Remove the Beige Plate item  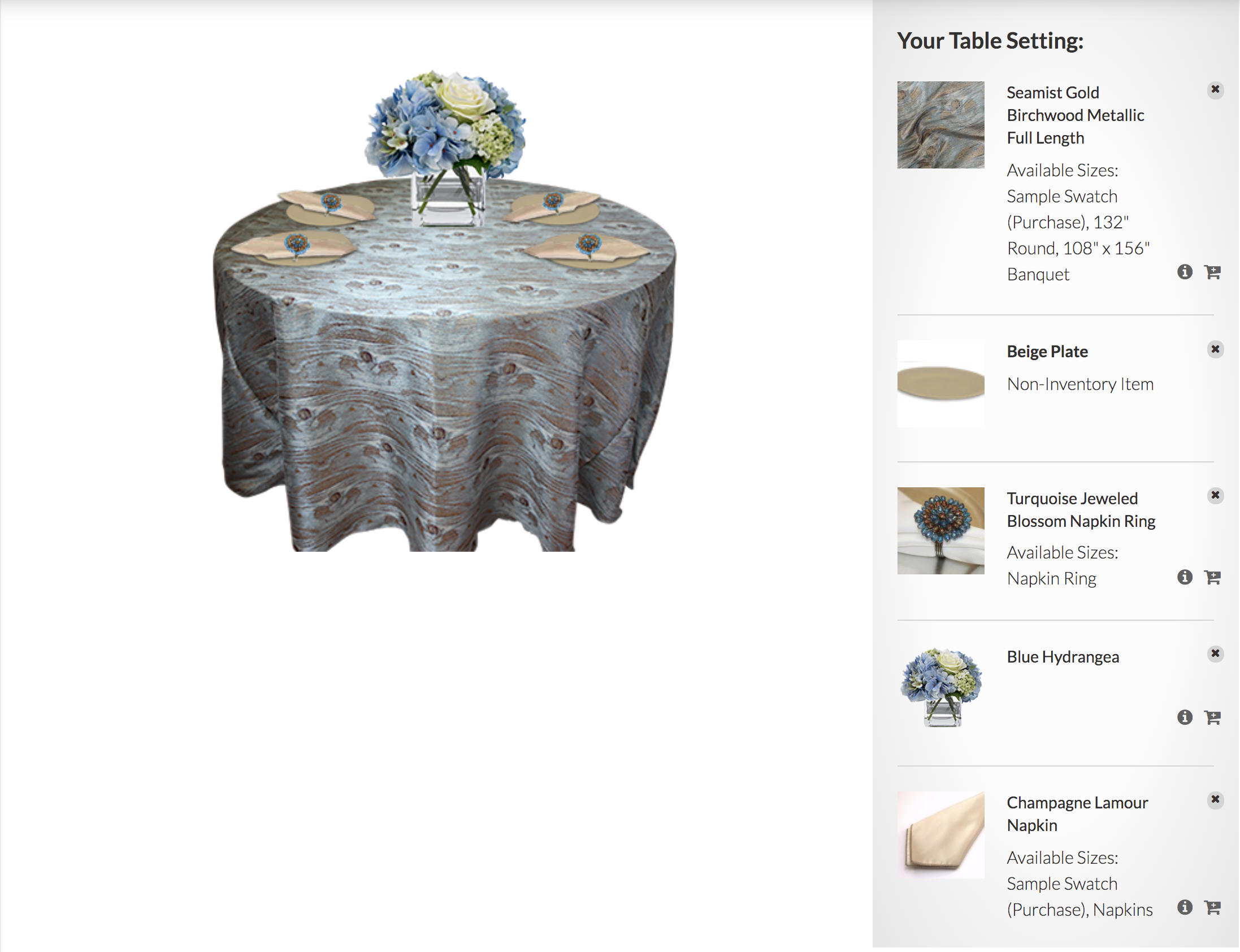point(1215,349)
